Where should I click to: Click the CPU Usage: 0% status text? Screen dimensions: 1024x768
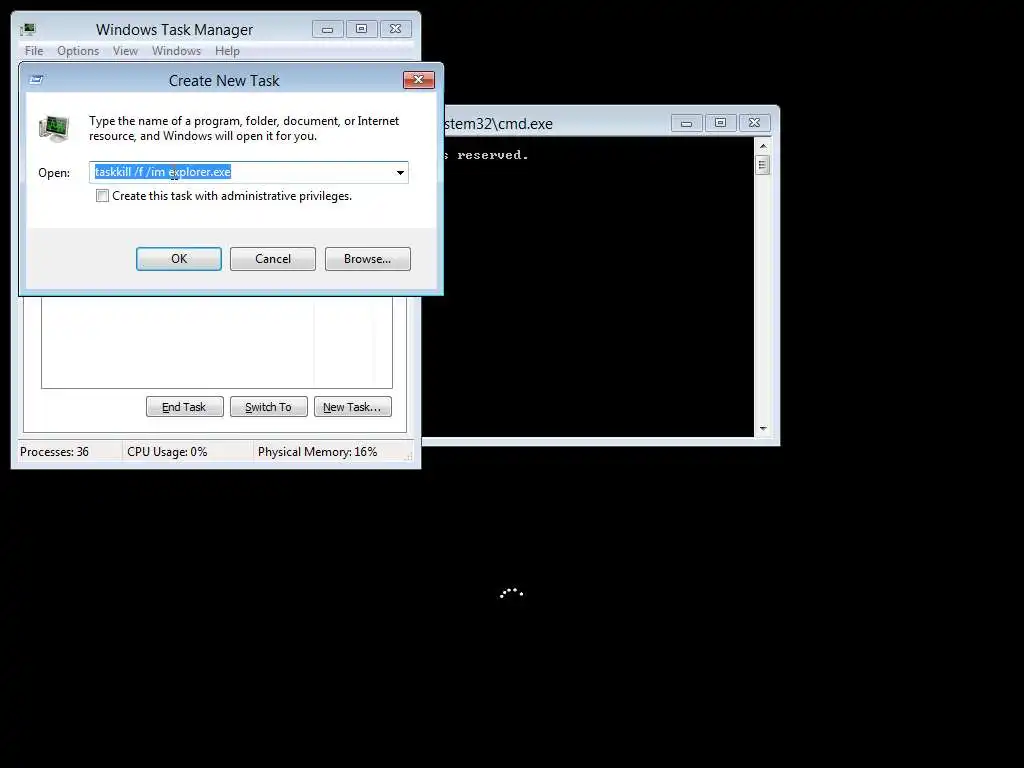tap(167, 452)
